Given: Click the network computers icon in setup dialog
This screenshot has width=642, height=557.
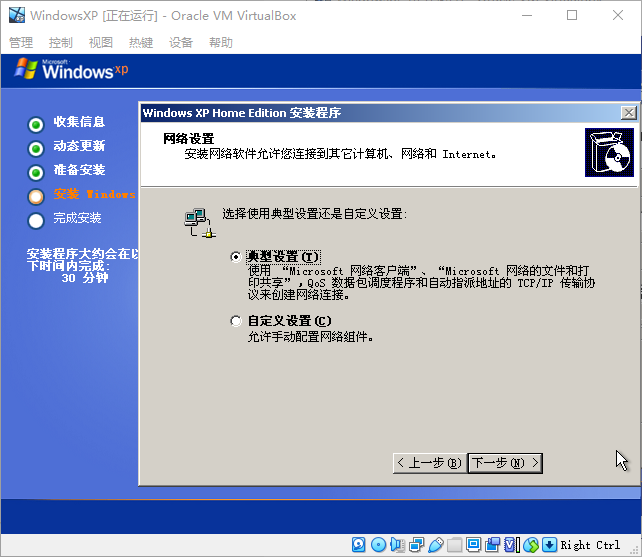Looking at the screenshot, I should [200, 222].
